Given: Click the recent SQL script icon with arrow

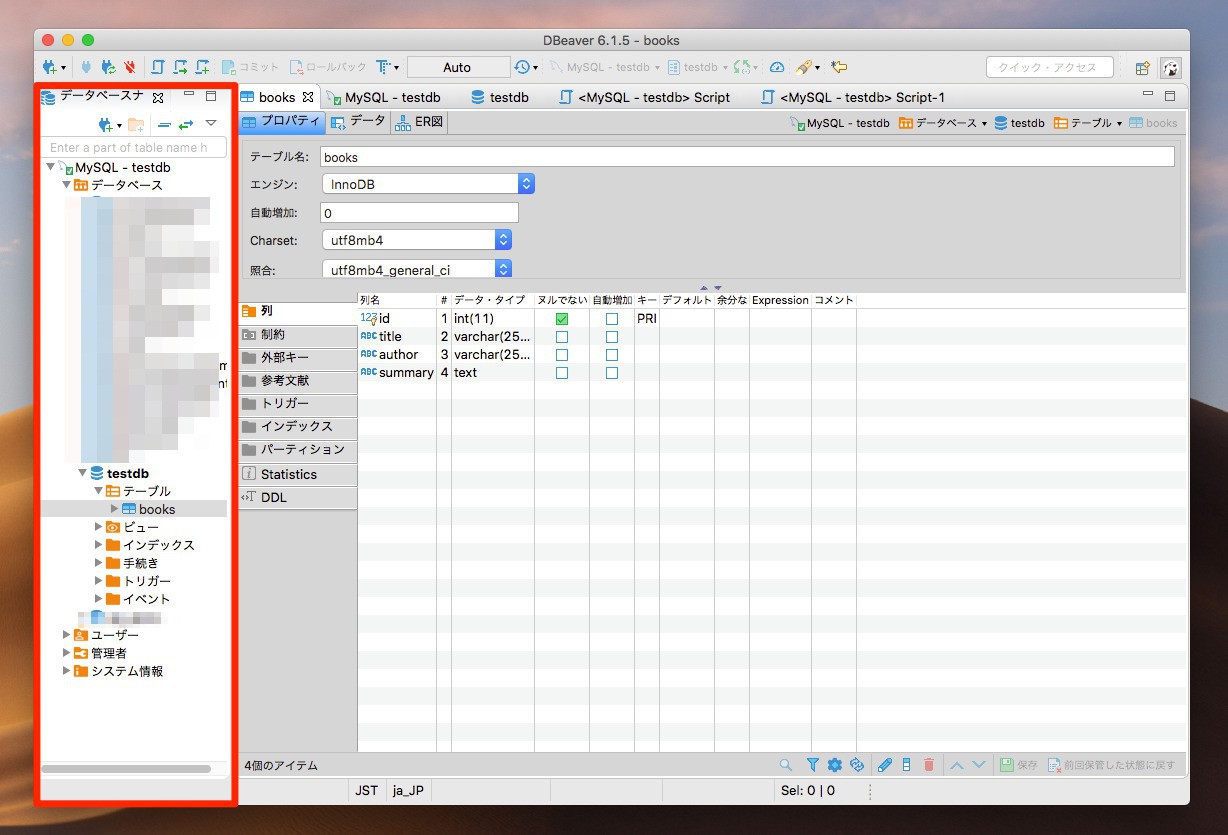Looking at the screenshot, I should pyautogui.click(x=180, y=67).
